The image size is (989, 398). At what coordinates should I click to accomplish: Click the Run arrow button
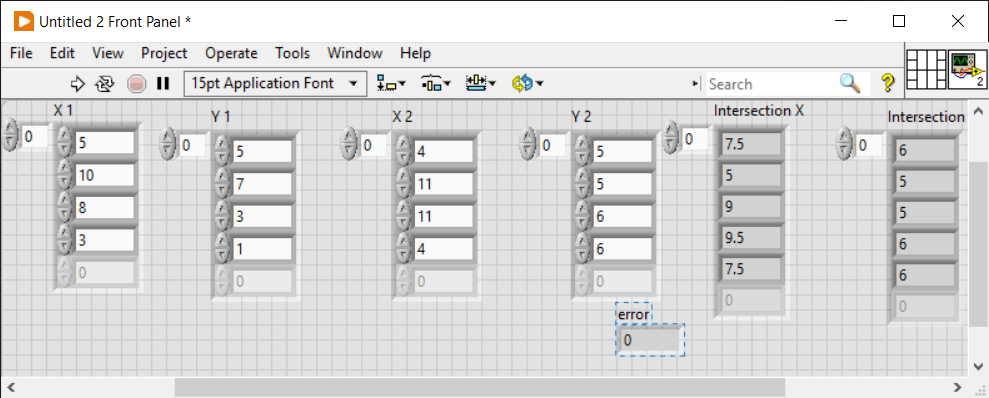pyautogui.click(x=78, y=83)
